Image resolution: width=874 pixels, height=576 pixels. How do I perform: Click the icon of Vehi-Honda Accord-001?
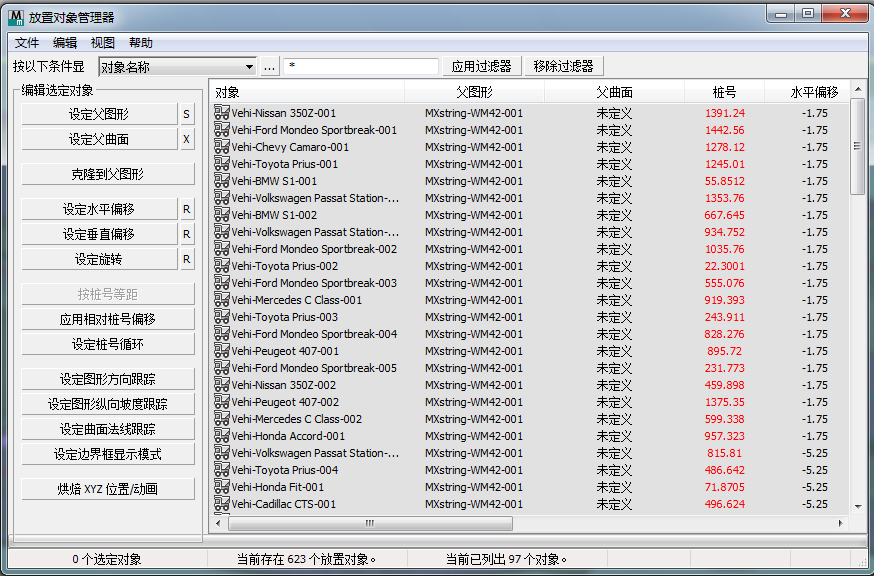point(221,436)
